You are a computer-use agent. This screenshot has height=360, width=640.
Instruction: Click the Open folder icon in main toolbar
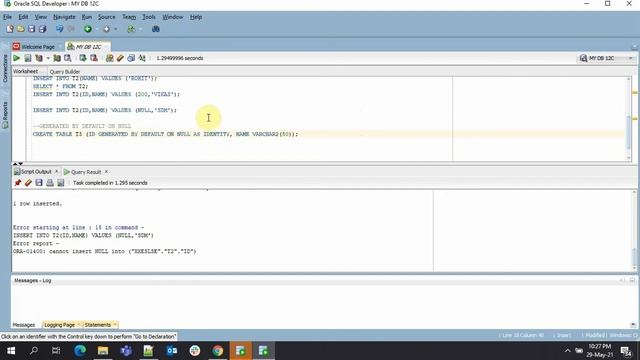click(20, 29)
